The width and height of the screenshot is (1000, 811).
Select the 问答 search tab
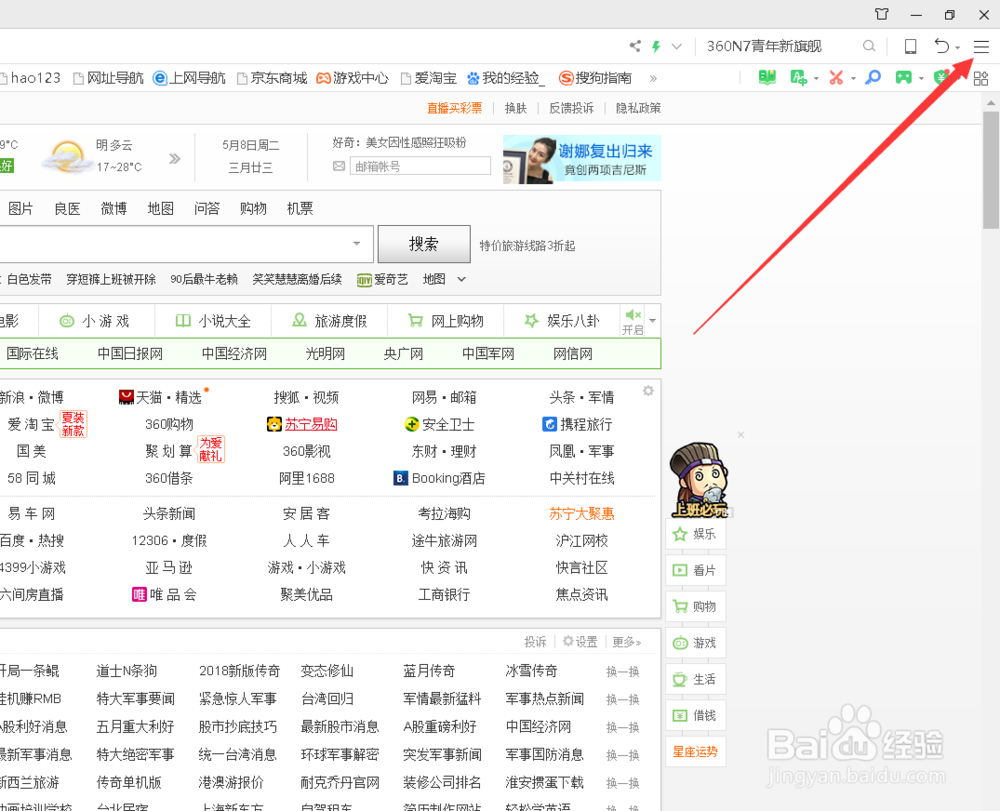tap(207, 209)
